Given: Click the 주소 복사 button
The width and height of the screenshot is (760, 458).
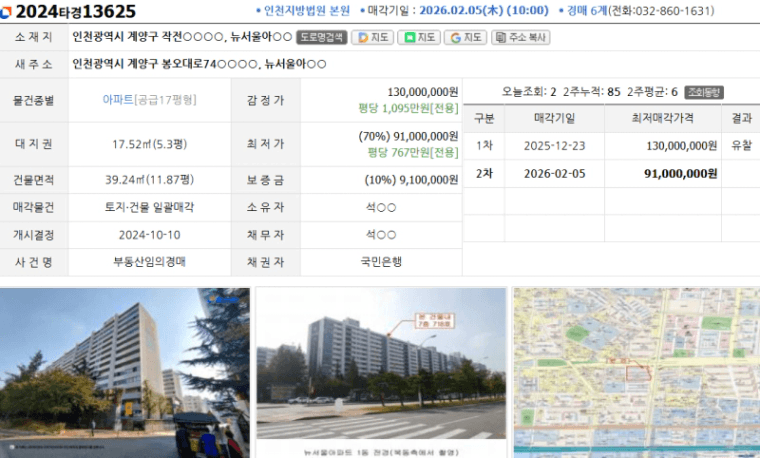Looking at the screenshot, I should 521,37.
